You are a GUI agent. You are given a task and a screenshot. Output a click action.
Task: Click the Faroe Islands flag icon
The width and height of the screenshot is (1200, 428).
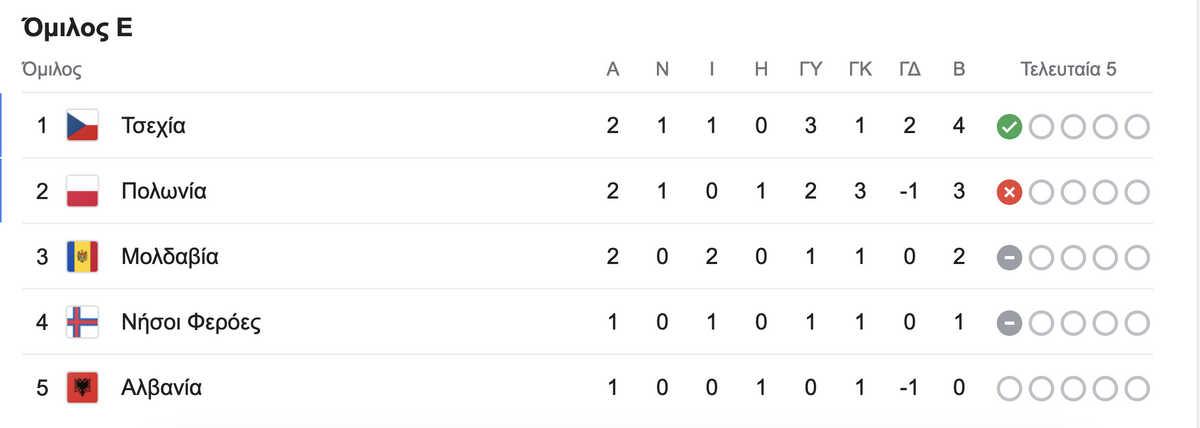tap(81, 322)
